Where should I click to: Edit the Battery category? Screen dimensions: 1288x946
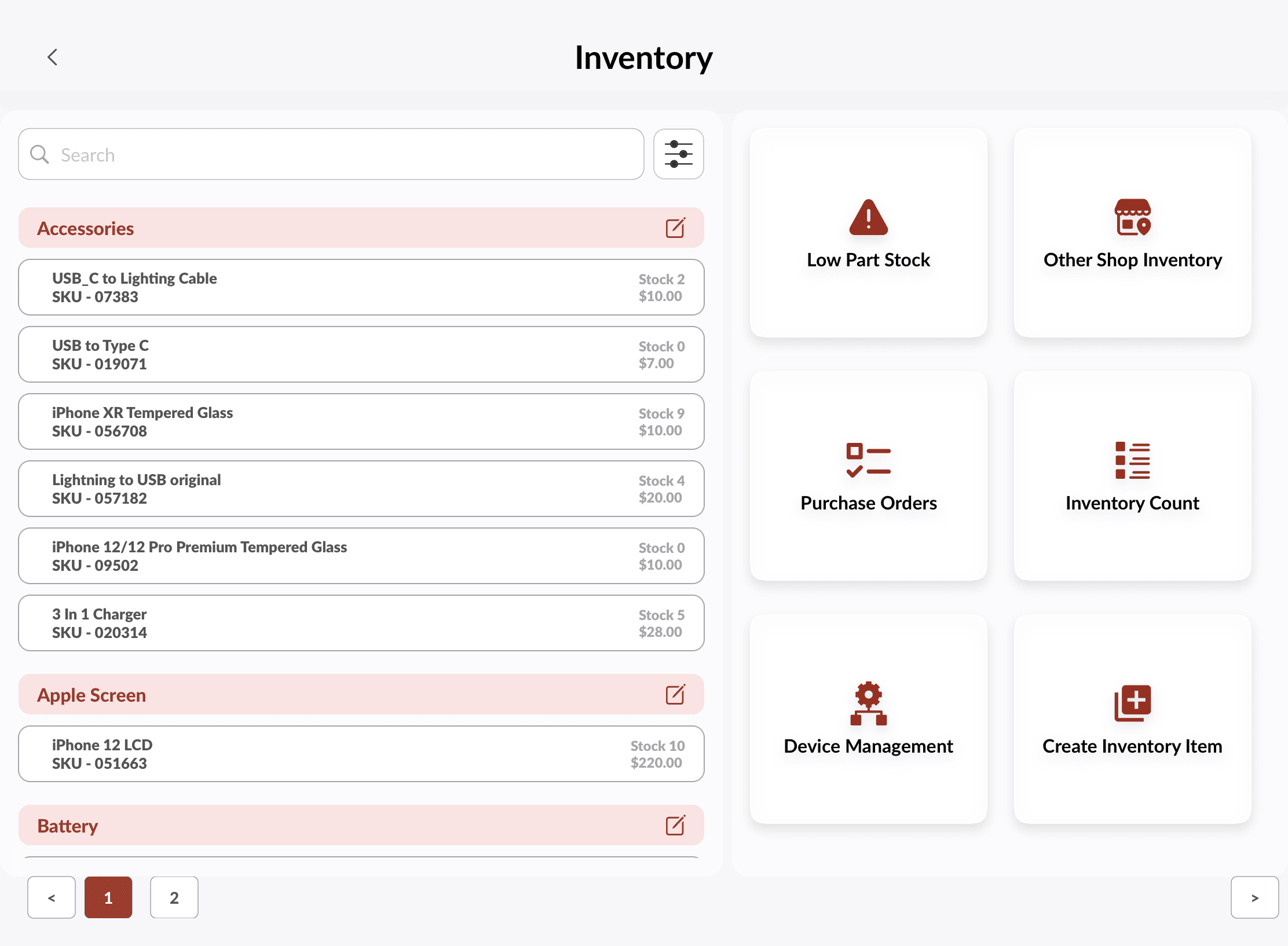coord(675,826)
